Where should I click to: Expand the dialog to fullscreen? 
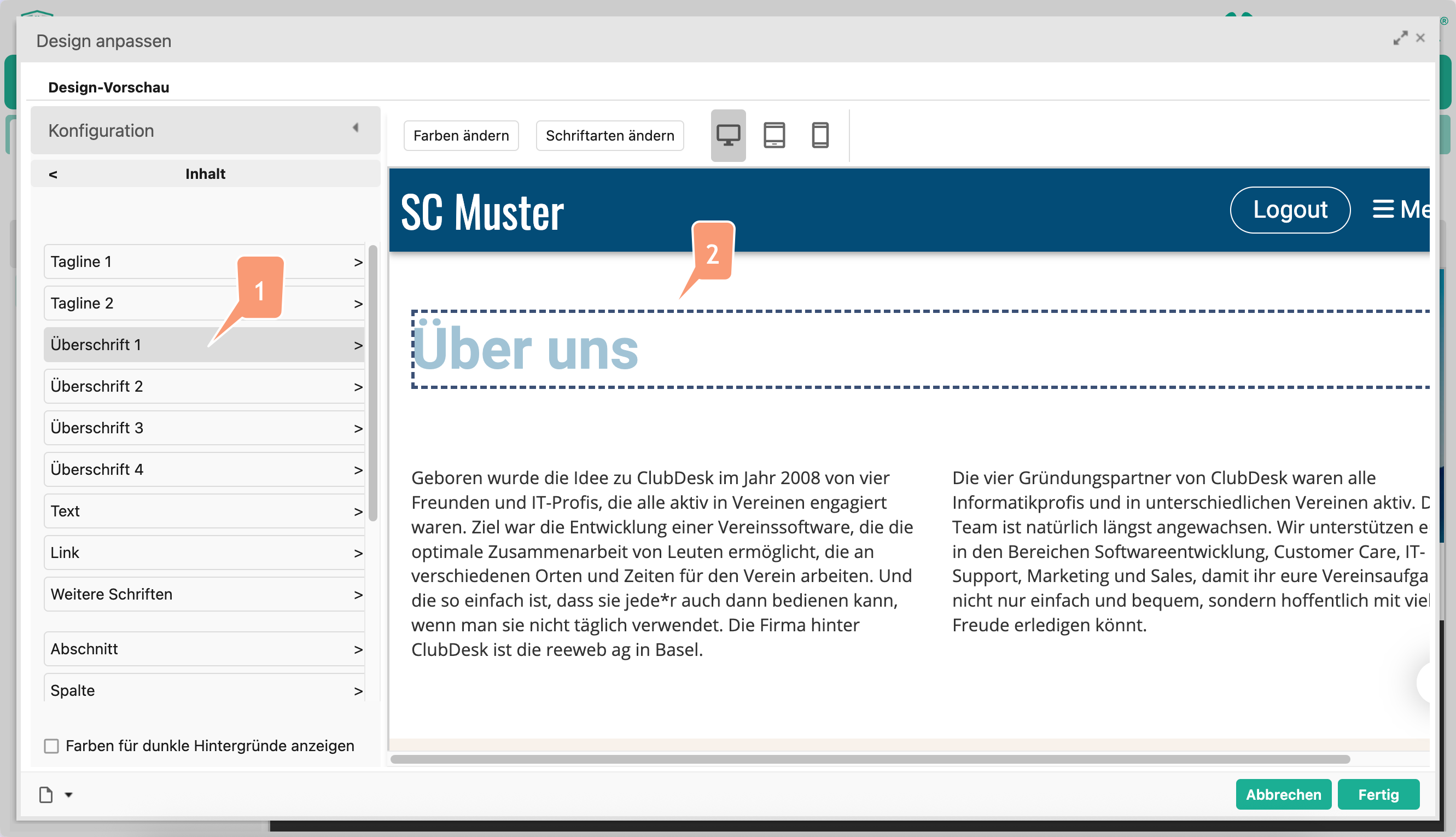[1400, 38]
